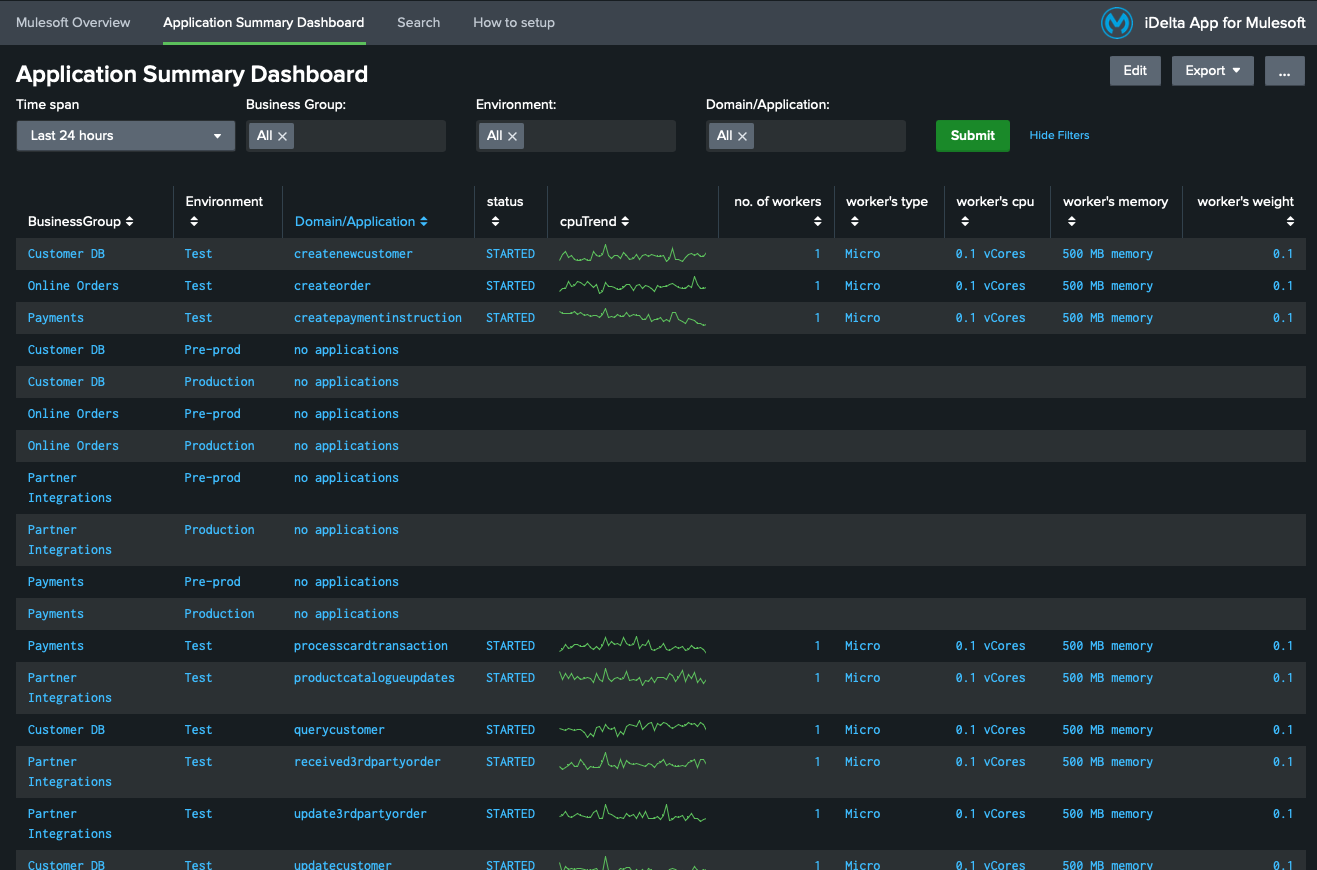The width and height of the screenshot is (1317, 870).
Task: Sort by worker's weight sort icon
Action: click(x=1290, y=222)
